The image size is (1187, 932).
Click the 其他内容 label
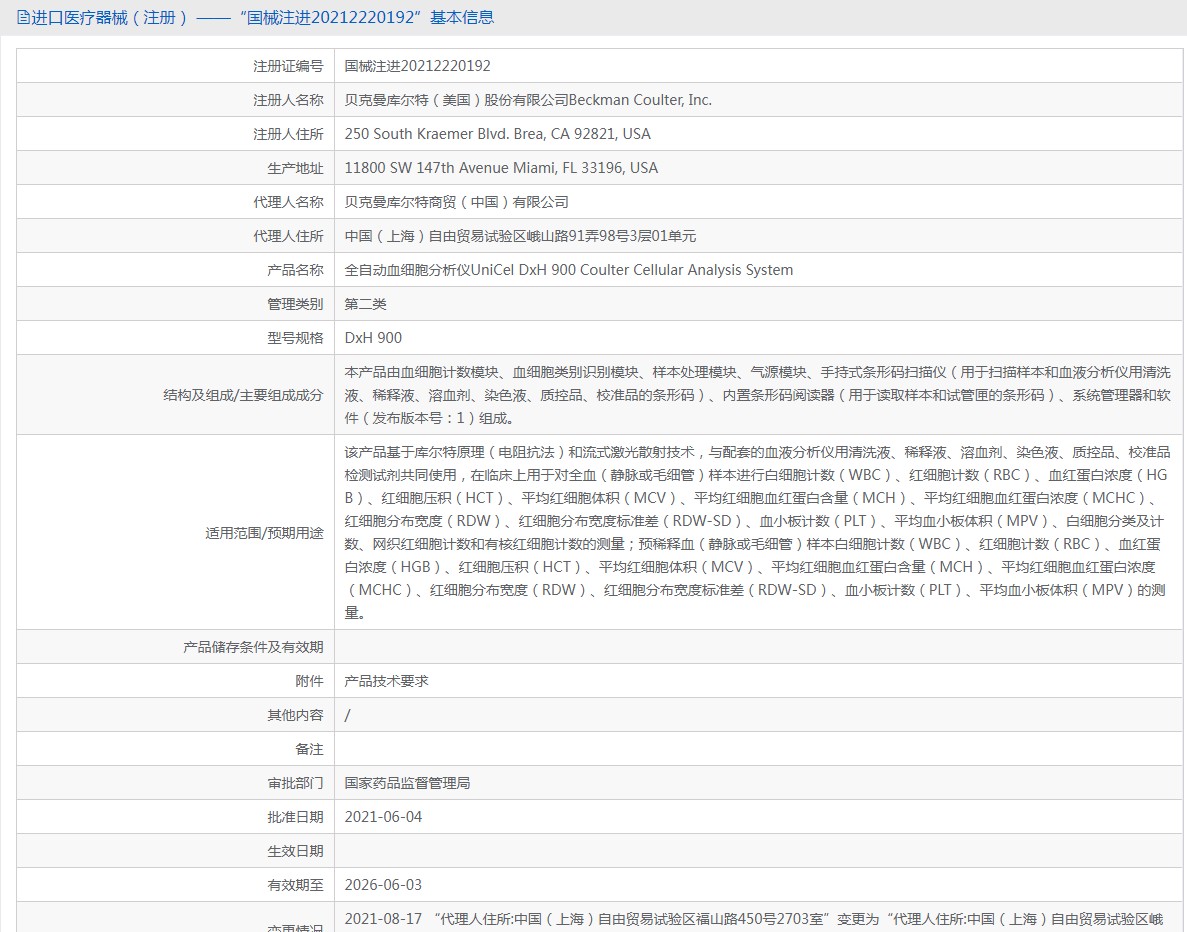[x=295, y=715]
